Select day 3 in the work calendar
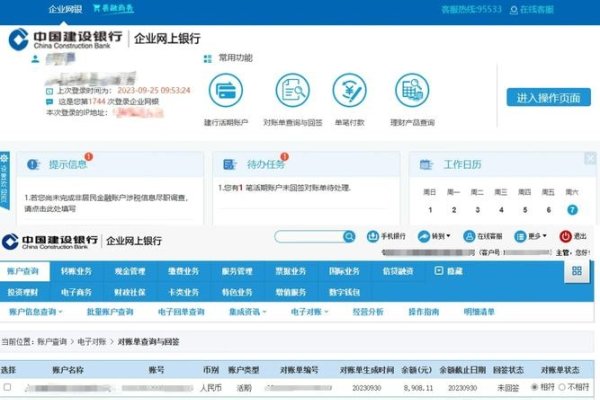Viewport: 600px width, 400px height. point(478,210)
